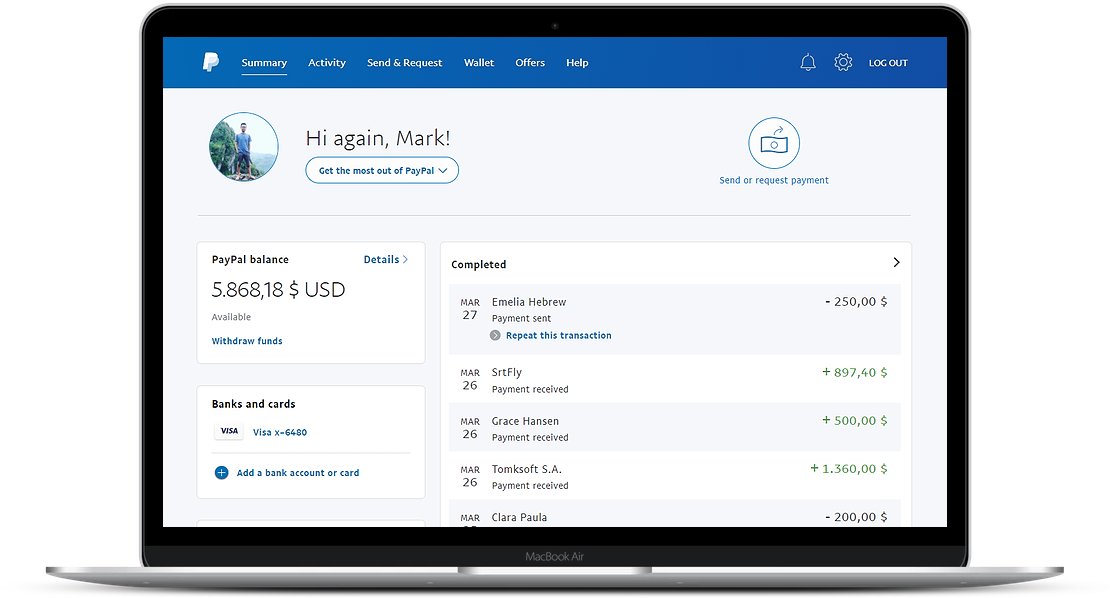Screen dimensions: 1110x598
Task: Open Visa x-6480 card link
Action: click(x=280, y=432)
